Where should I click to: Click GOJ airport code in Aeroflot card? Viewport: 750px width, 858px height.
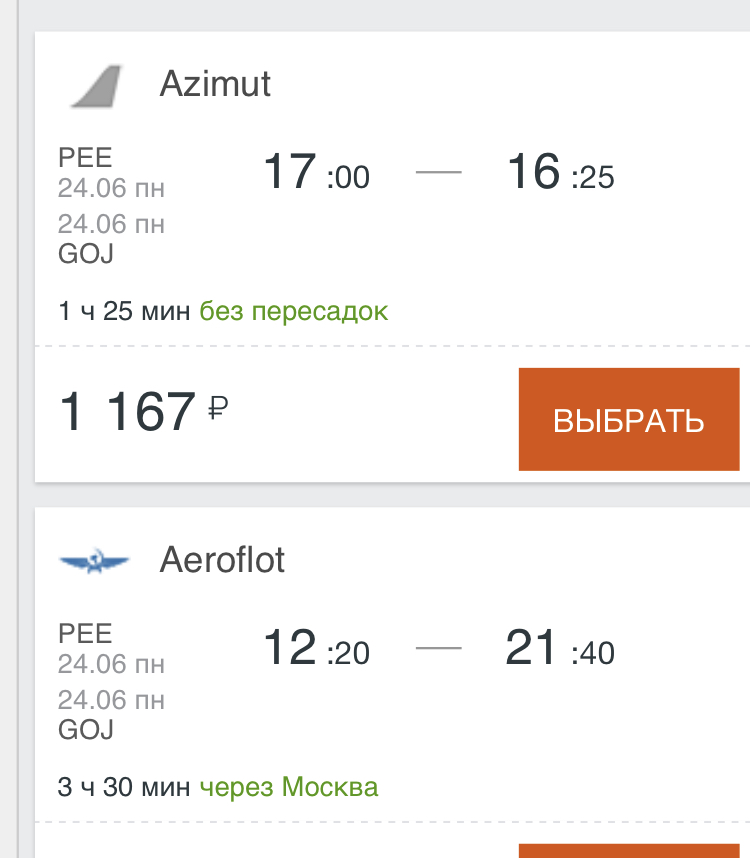pos(85,730)
